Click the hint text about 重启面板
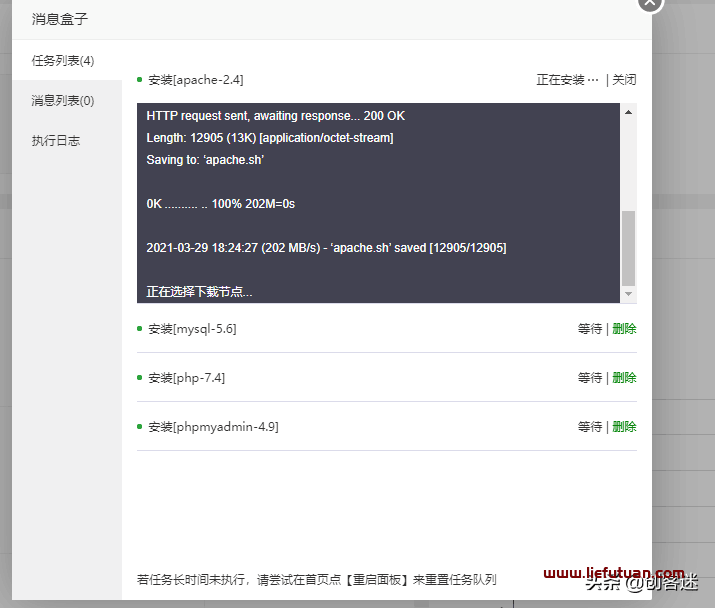The height and width of the screenshot is (608, 715). 316,580
